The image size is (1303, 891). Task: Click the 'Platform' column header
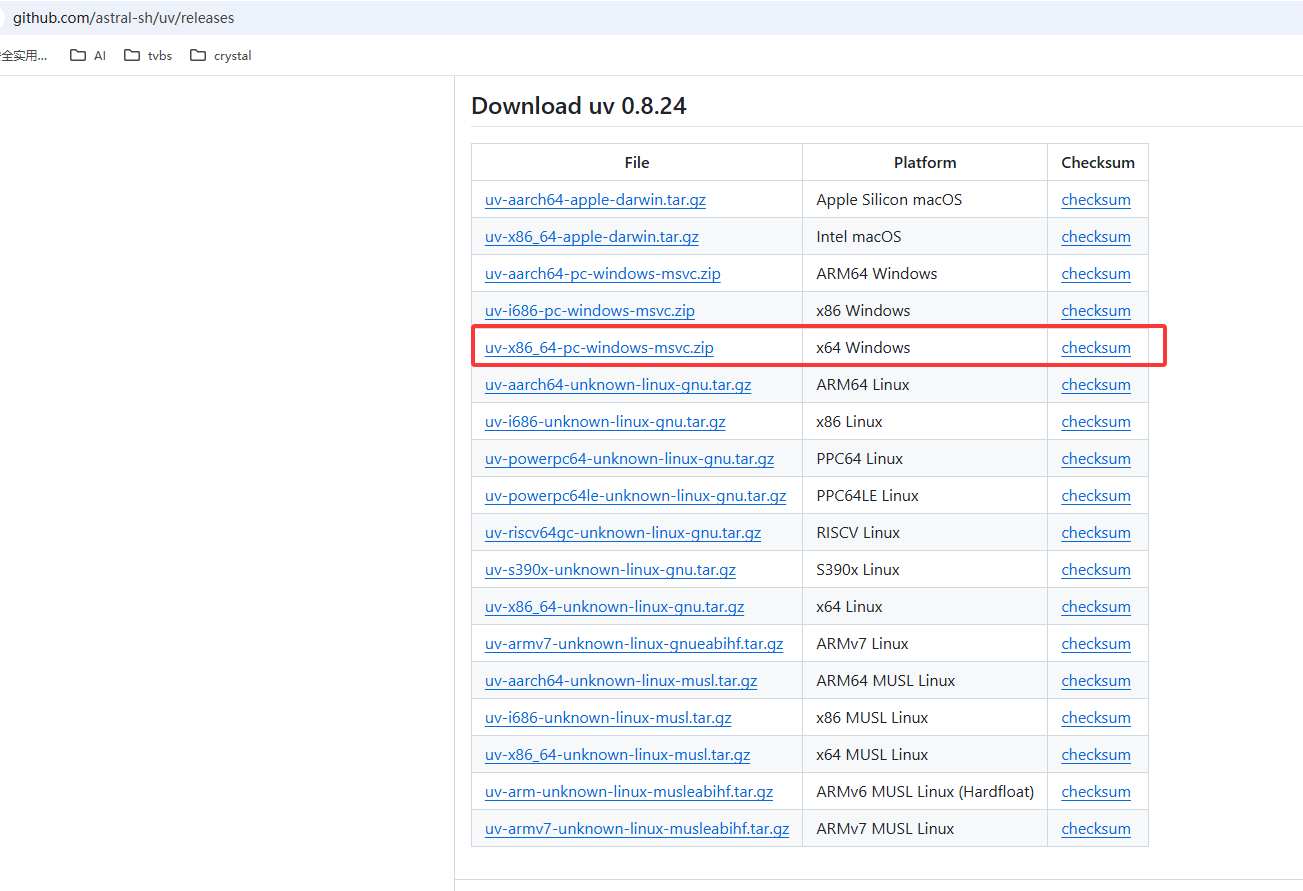[925, 163]
